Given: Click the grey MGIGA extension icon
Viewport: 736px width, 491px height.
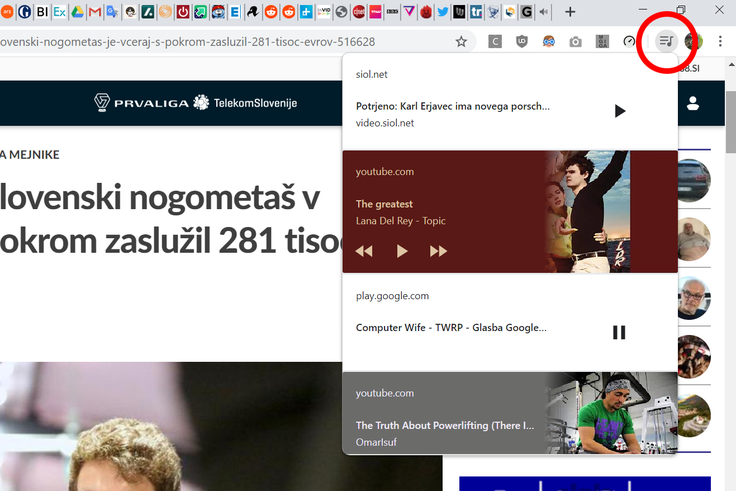Looking at the screenshot, I should tap(602, 42).
